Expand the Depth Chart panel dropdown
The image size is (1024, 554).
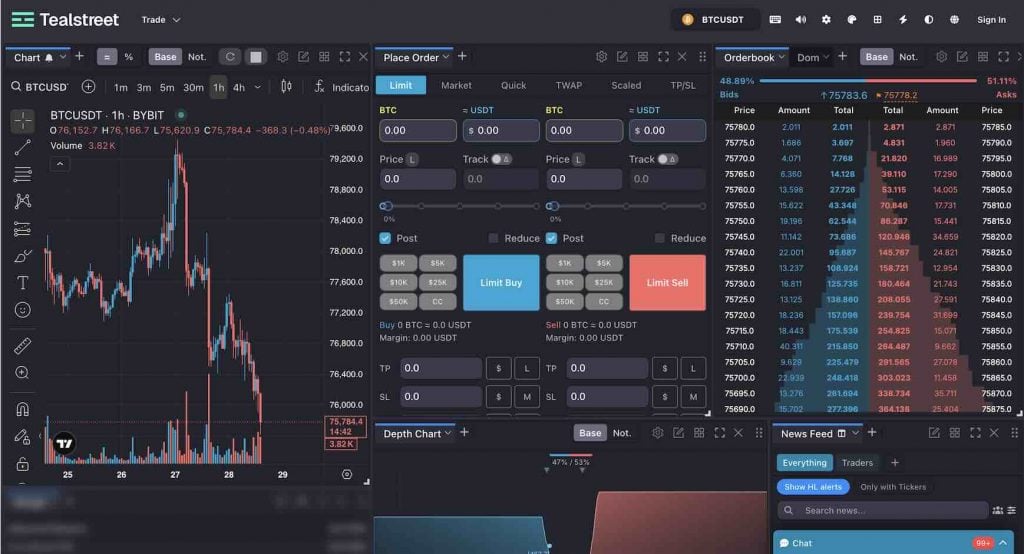448,433
